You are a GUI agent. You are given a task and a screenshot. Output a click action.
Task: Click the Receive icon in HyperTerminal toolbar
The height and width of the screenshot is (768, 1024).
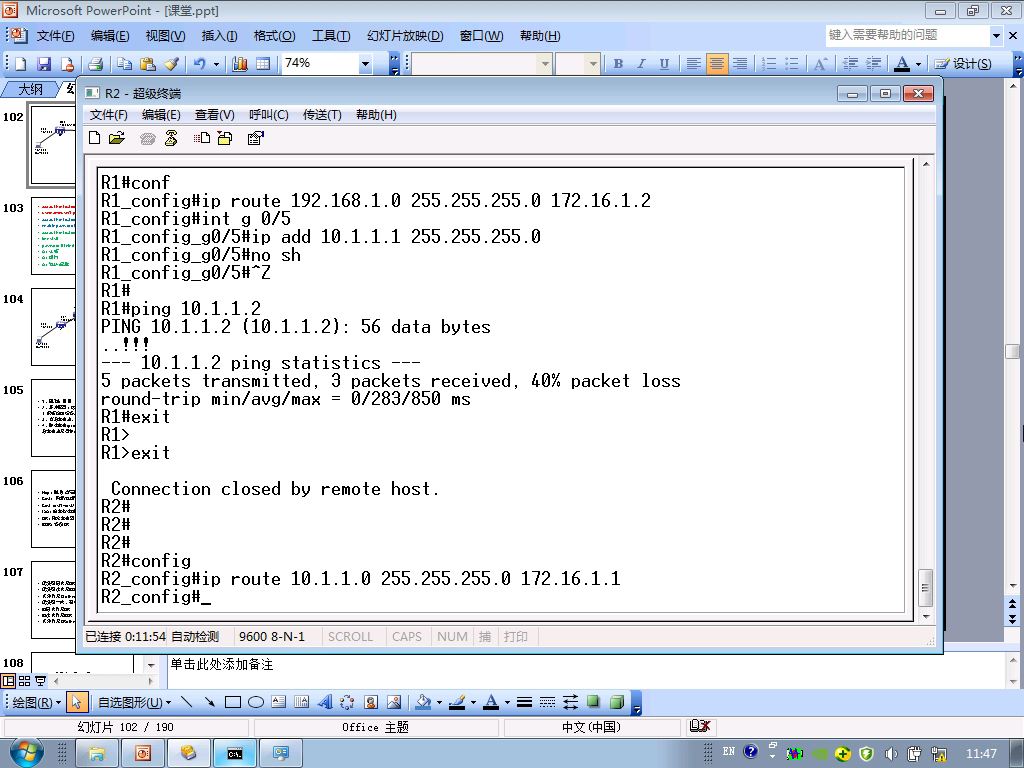click(225, 138)
